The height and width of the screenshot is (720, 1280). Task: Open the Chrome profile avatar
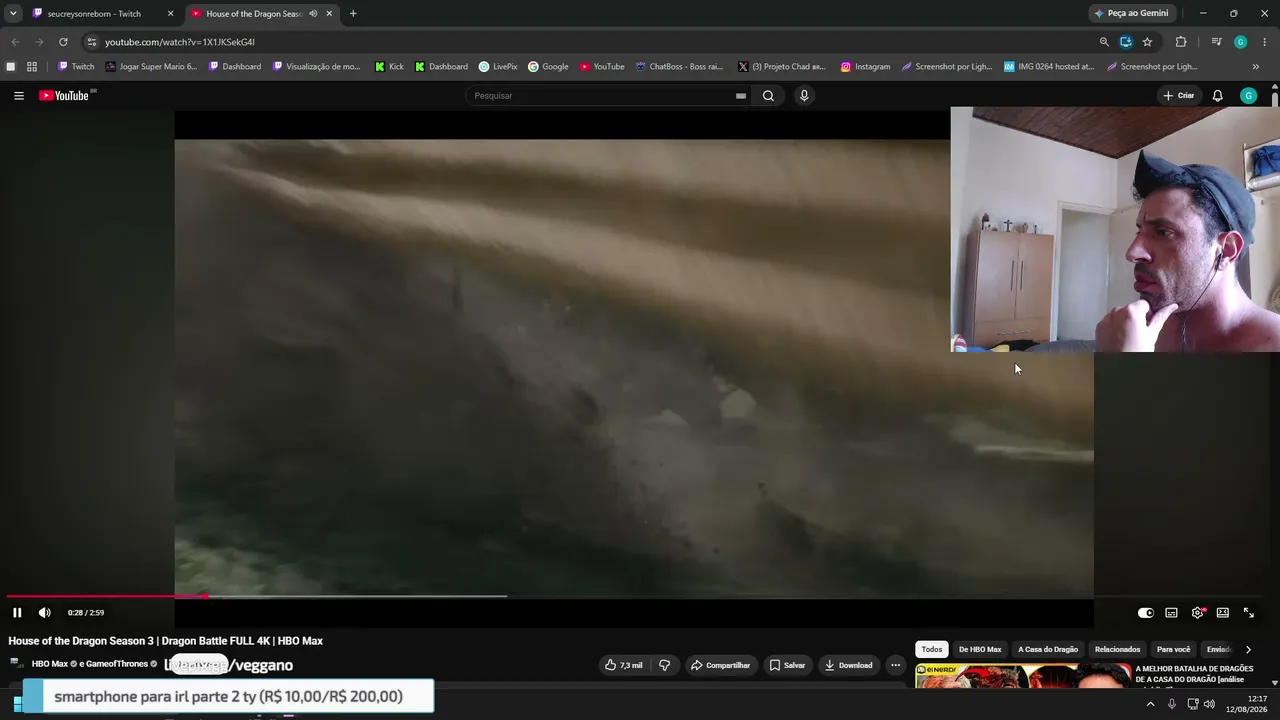tap(1240, 42)
